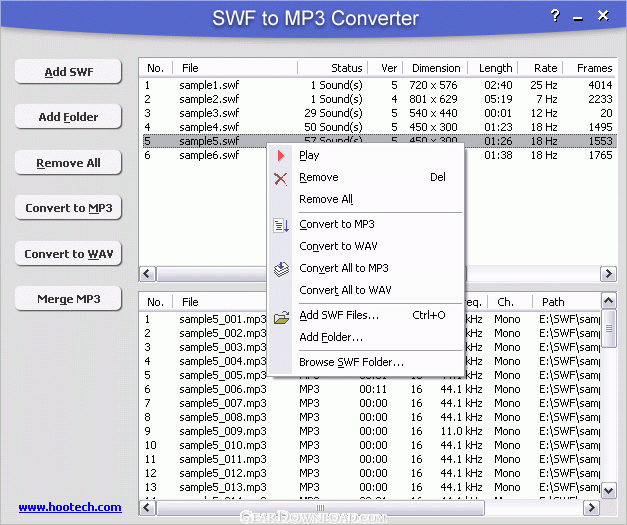Sort SWF list by Length column
This screenshot has height=525, width=627.
point(493,68)
